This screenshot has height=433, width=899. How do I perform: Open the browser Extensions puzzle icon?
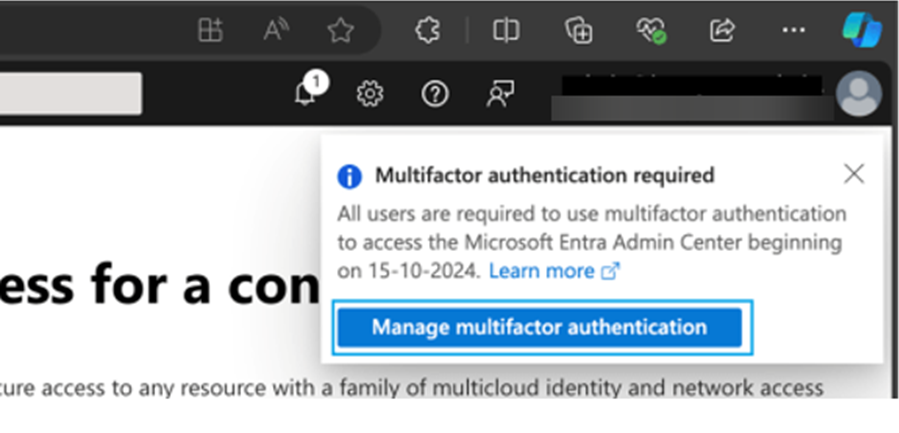coord(428,30)
